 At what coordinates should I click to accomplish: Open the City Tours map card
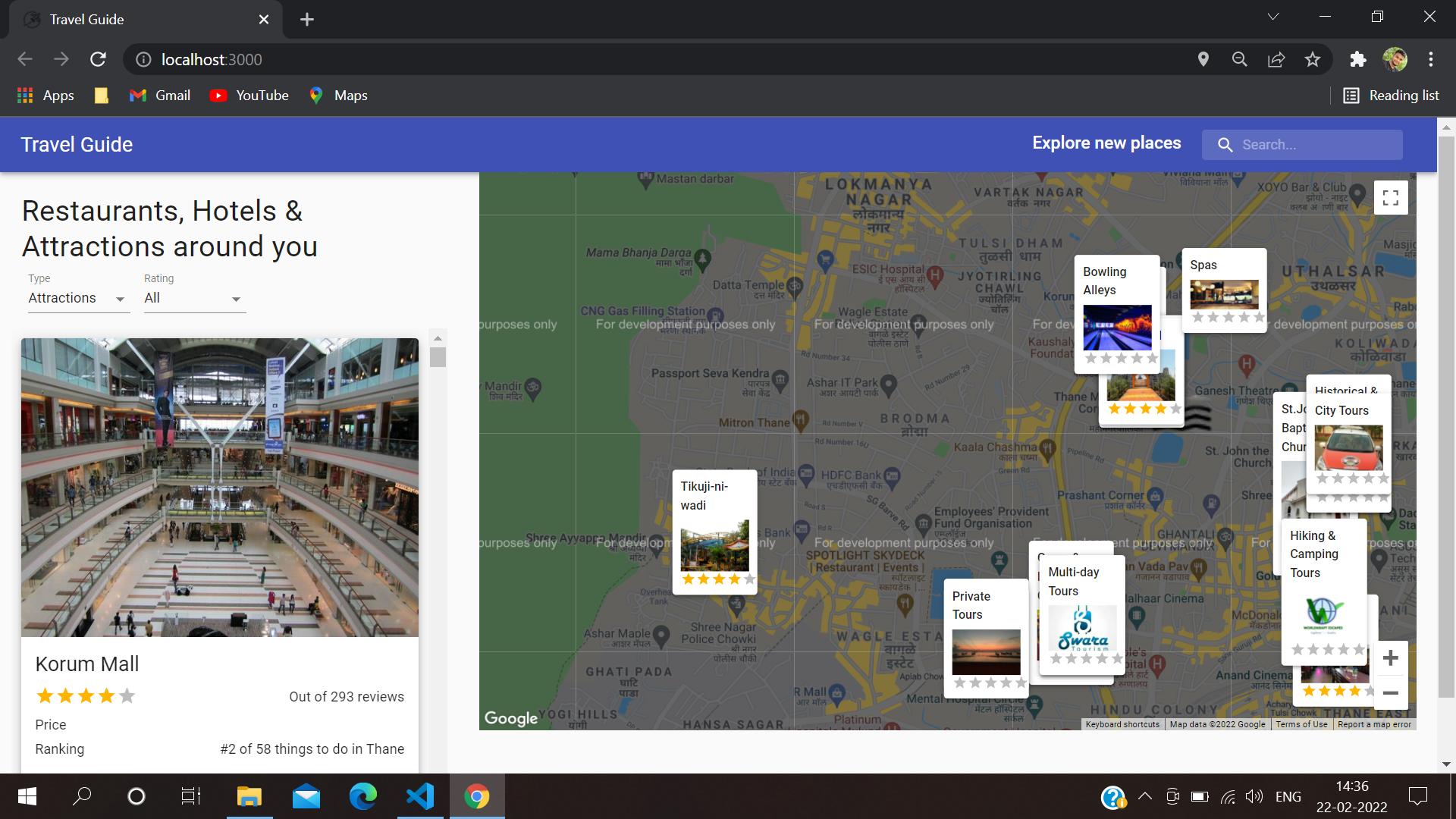1348,443
